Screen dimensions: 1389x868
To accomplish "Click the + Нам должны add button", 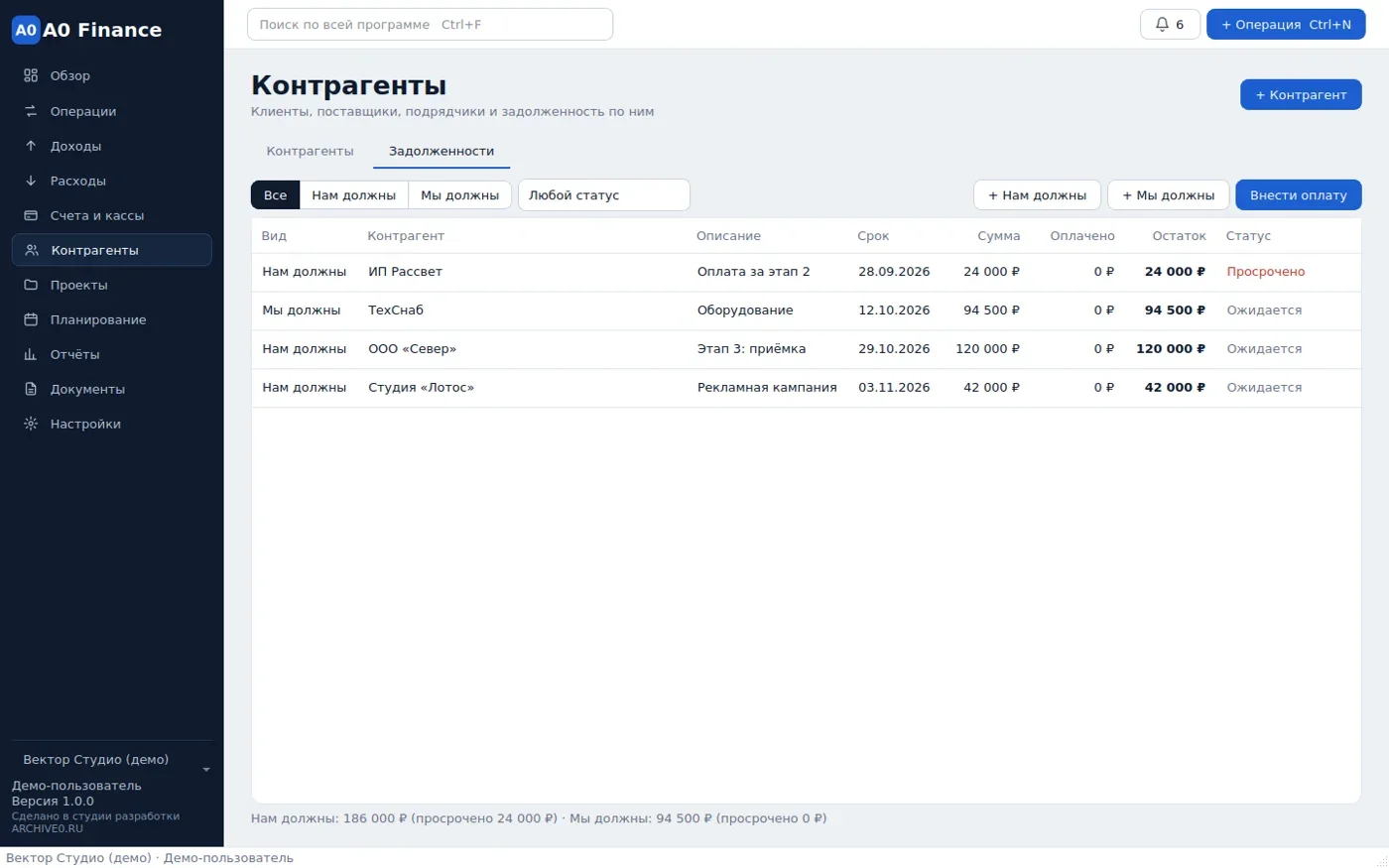I will (x=1037, y=195).
